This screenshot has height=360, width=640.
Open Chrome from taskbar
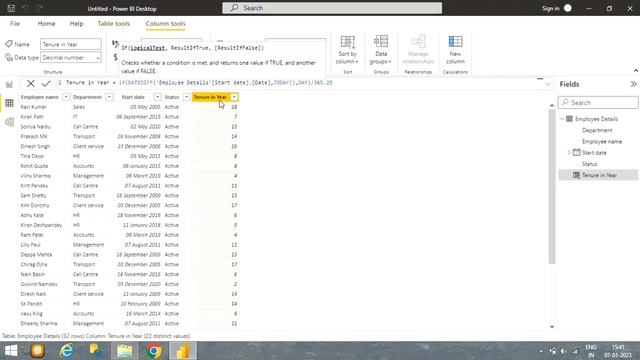pyautogui.click(x=154, y=351)
